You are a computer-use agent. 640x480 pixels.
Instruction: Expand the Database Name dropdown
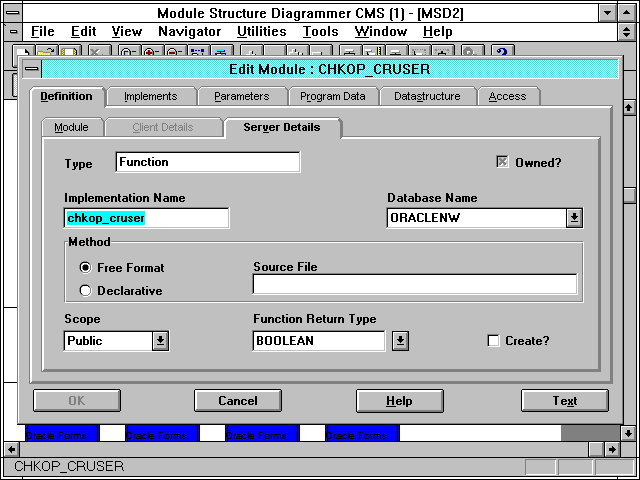[574, 218]
